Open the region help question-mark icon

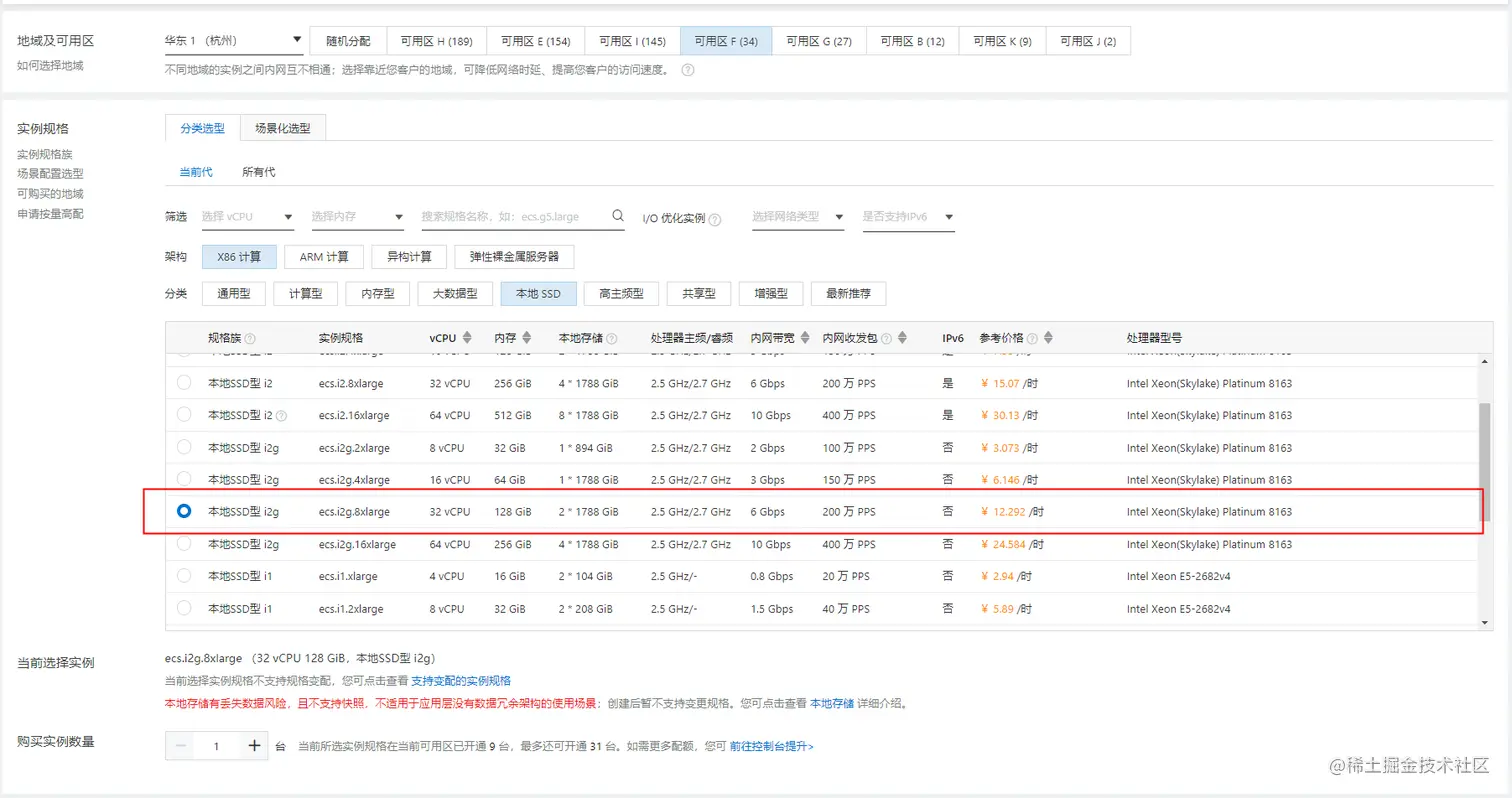click(x=687, y=70)
